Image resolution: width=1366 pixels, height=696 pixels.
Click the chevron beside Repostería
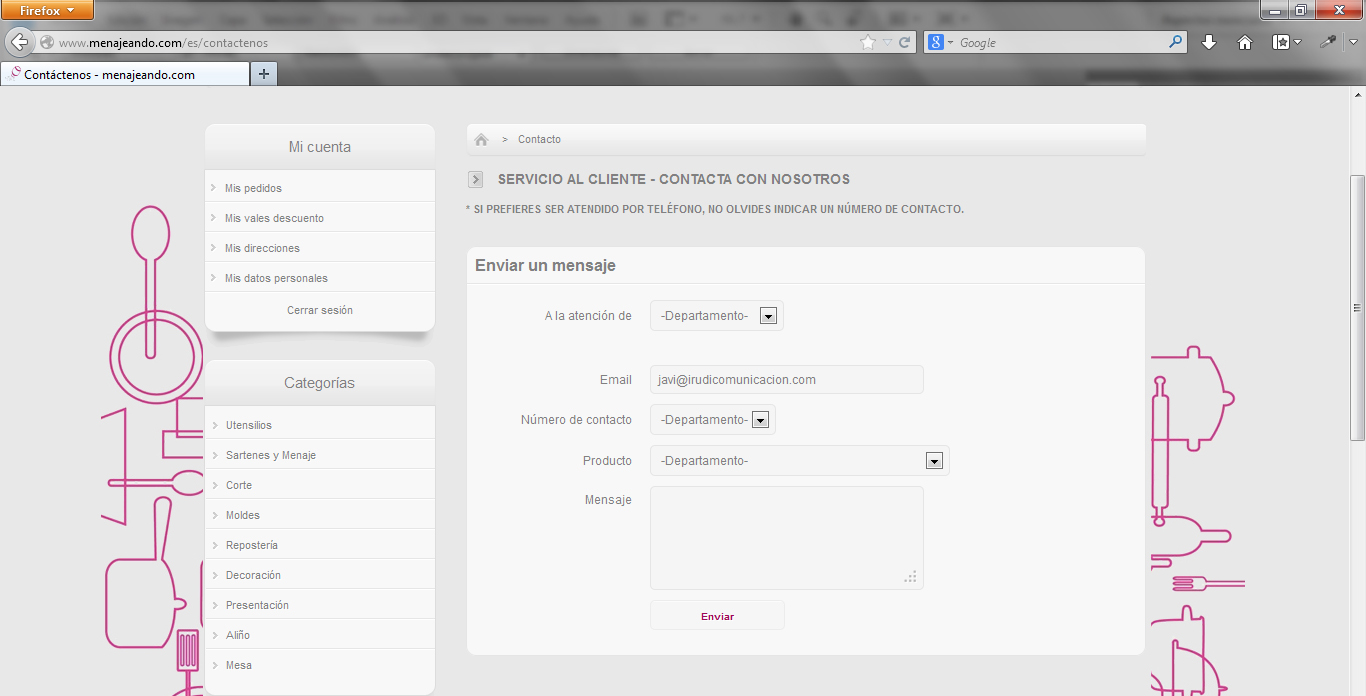[214, 545]
